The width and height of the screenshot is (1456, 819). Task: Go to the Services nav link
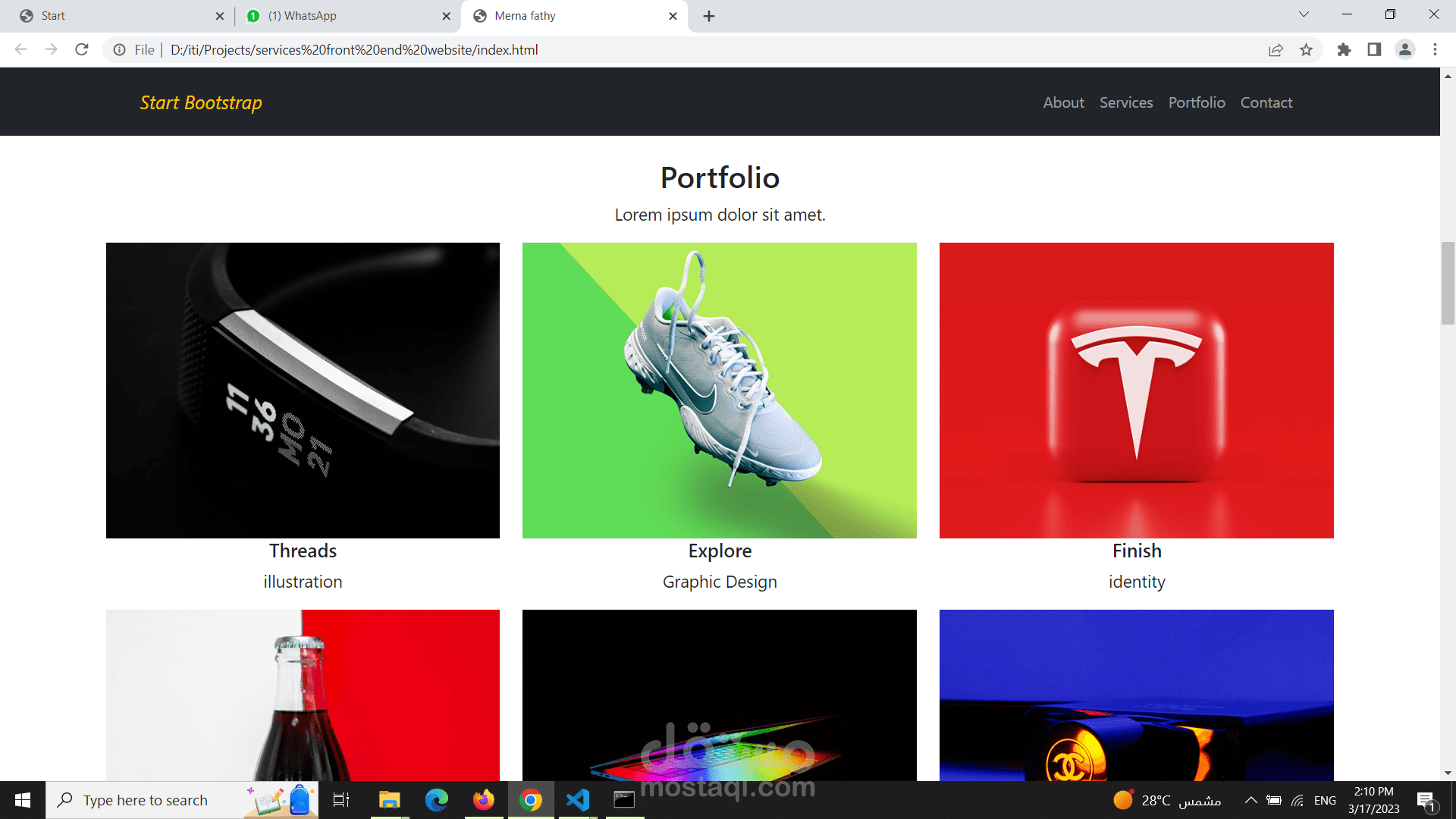(x=1126, y=102)
